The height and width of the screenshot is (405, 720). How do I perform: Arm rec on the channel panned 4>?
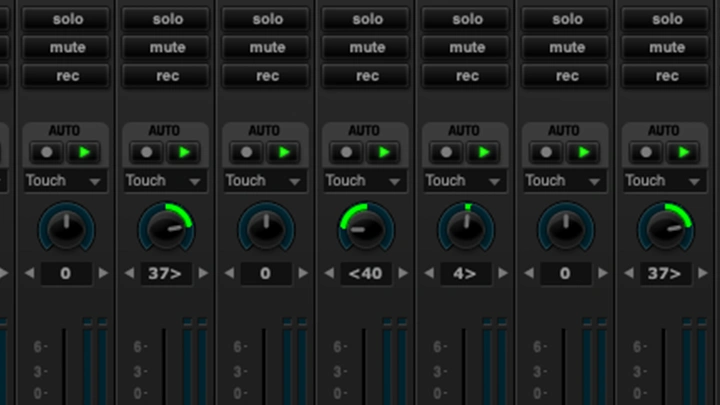coord(466,76)
